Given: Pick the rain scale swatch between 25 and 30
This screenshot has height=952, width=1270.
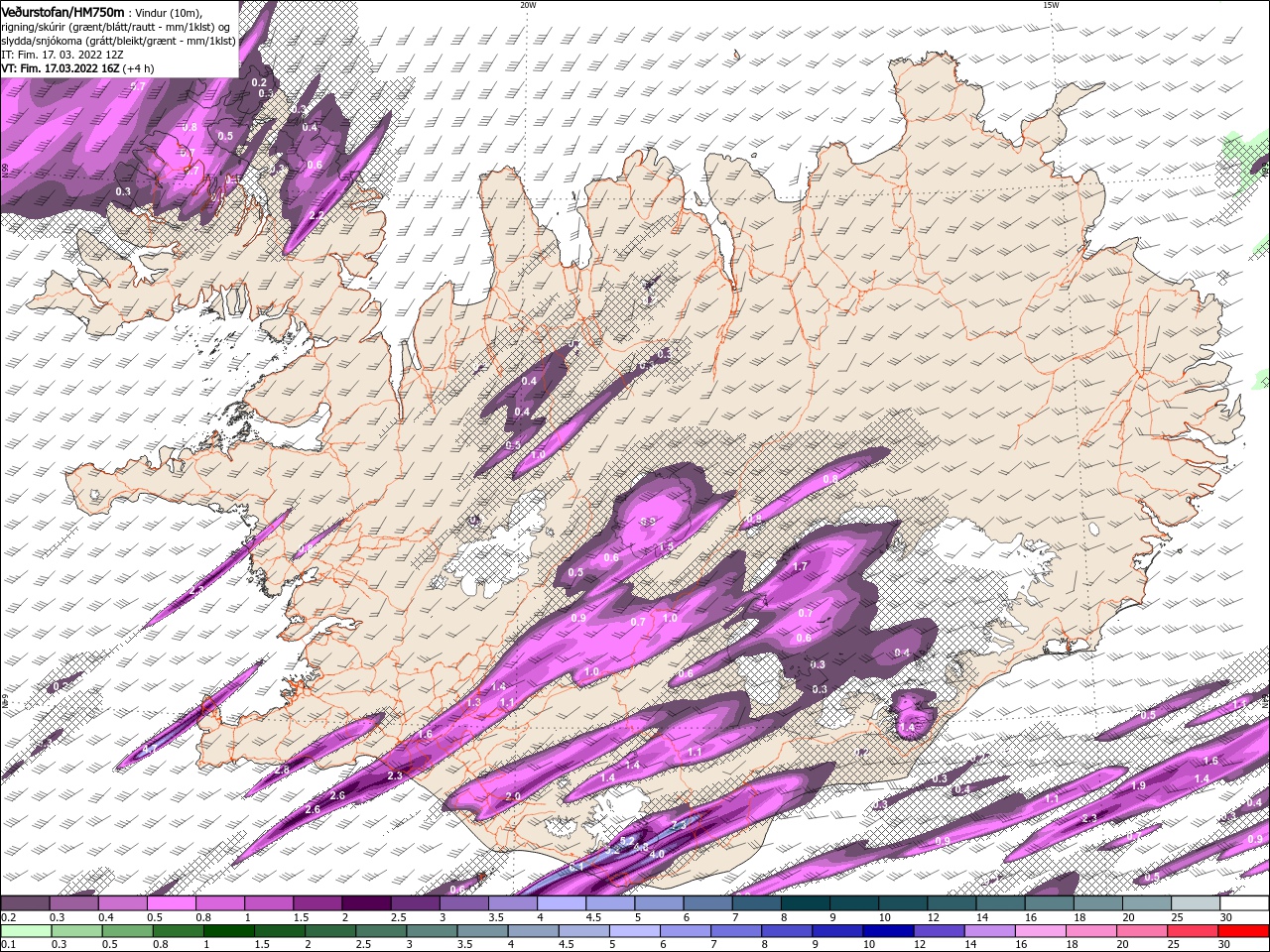Looking at the screenshot, I should pos(1193,931).
